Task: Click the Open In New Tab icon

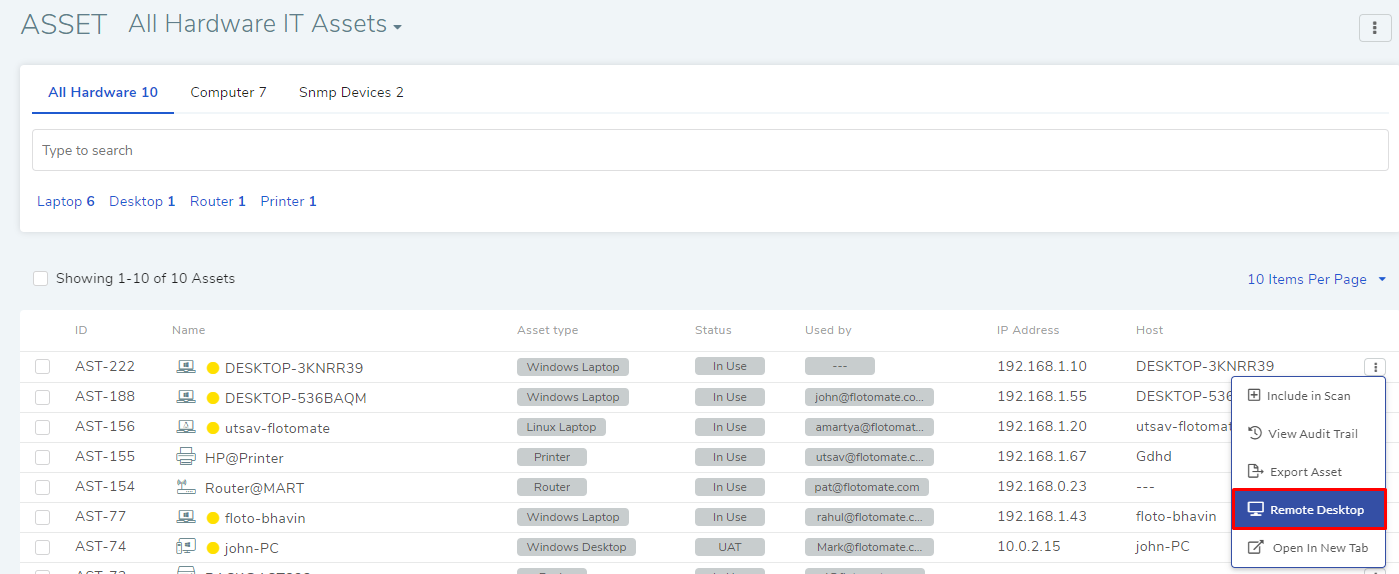Action: click(1254, 547)
